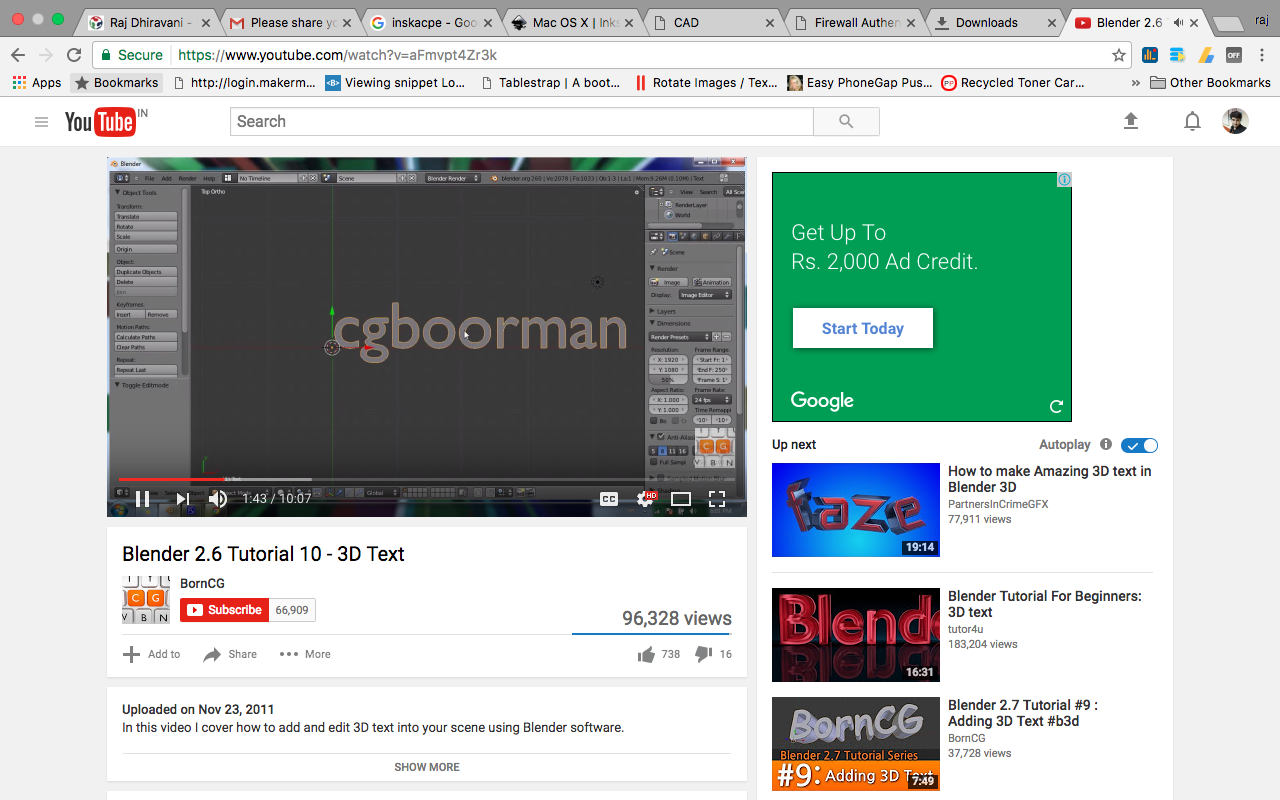
Task: Switch to the 'Please share' Gmail tab
Action: [x=290, y=22]
